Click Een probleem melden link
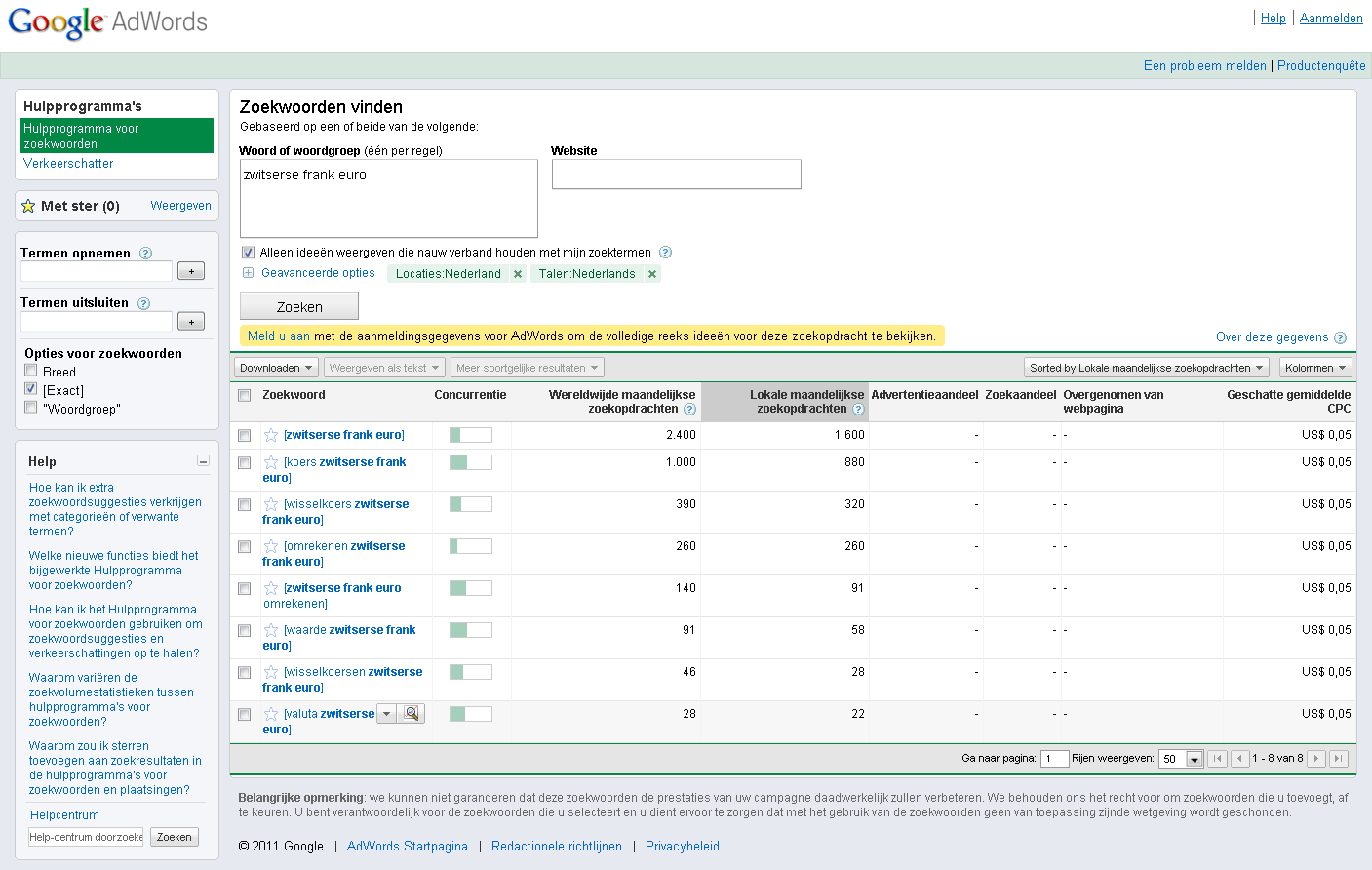This screenshot has width=1372, height=870. click(1205, 66)
